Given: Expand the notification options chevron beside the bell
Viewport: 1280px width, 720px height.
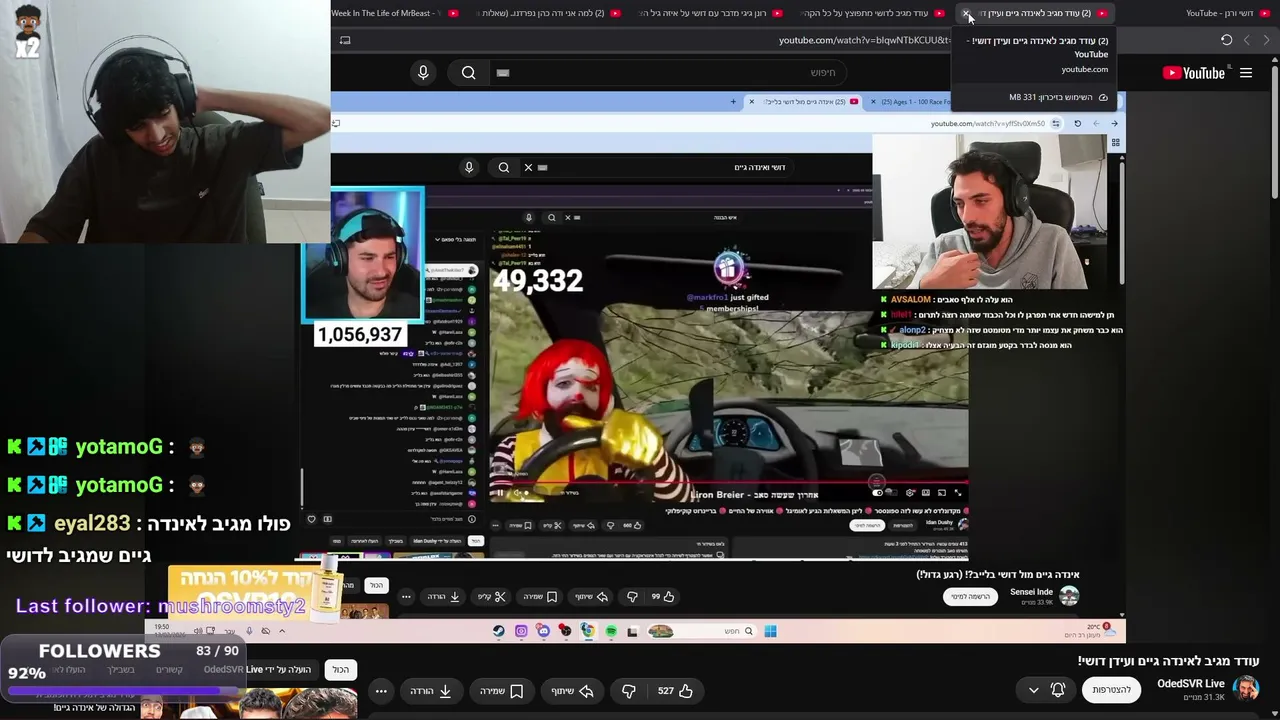Looking at the screenshot, I should (1034, 690).
